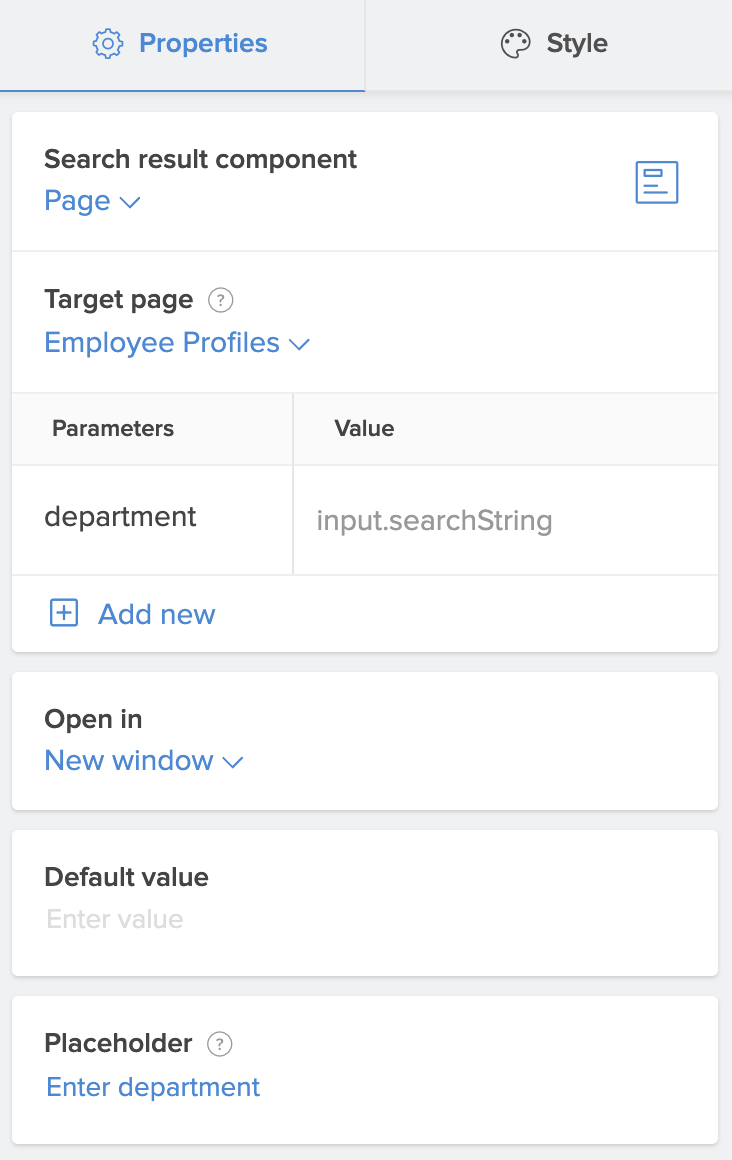This screenshot has height=1160, width=732.
Task: Click the Add new plus icon
Action: coord(64,613)
